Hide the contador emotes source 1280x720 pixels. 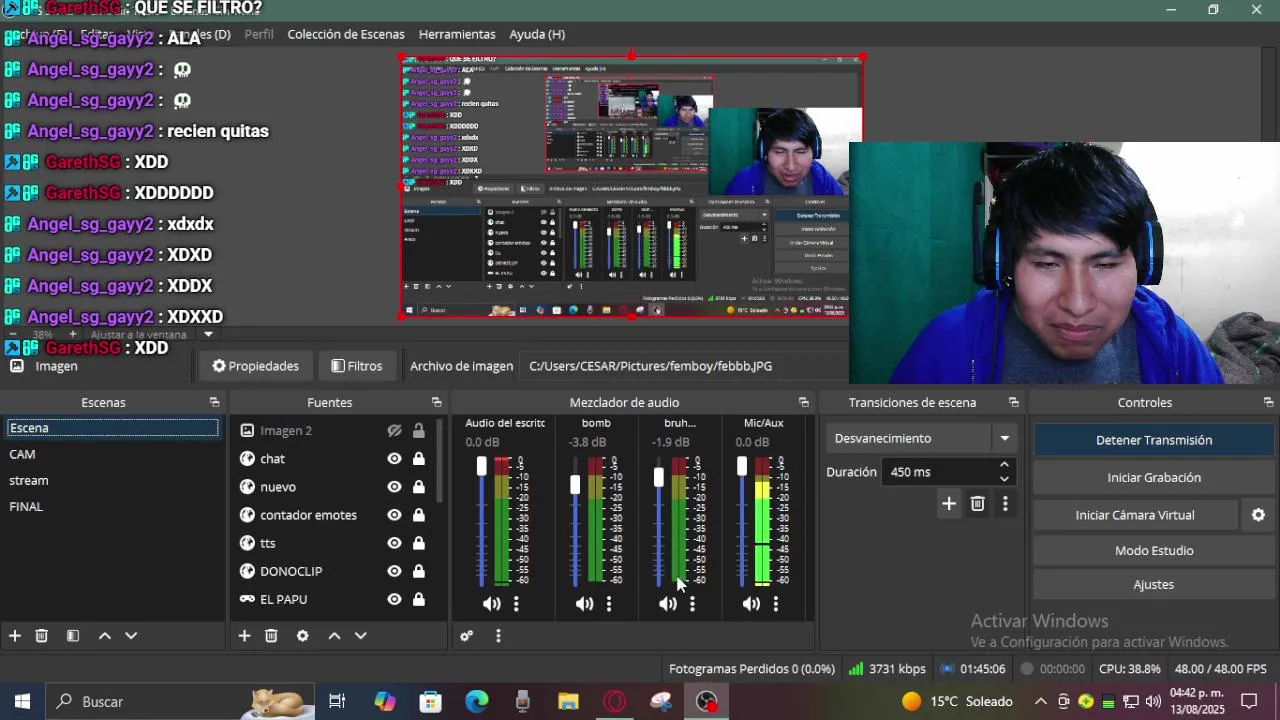coord(394,515)
